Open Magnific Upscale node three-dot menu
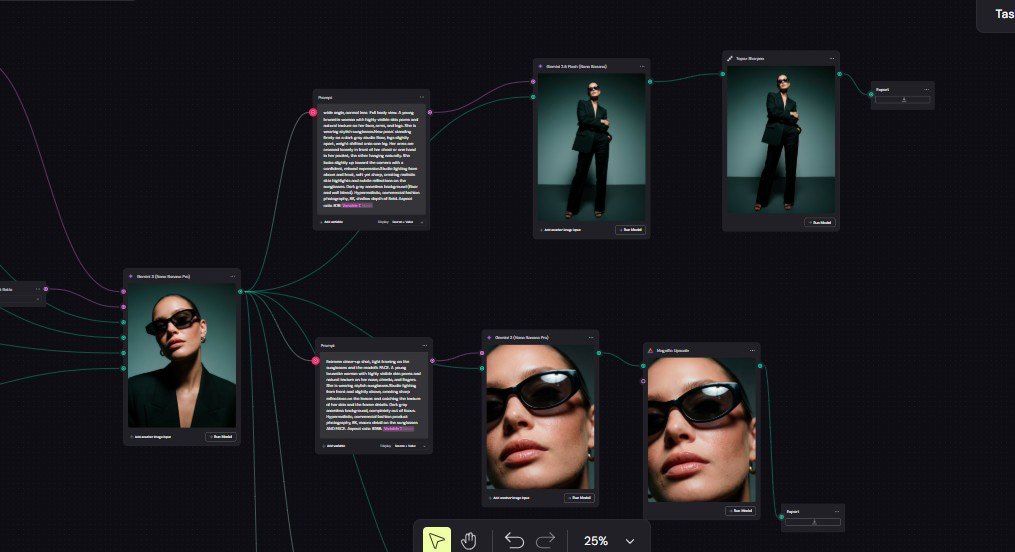The width and height of the screenshot is (1015, 552). point(752,350)
